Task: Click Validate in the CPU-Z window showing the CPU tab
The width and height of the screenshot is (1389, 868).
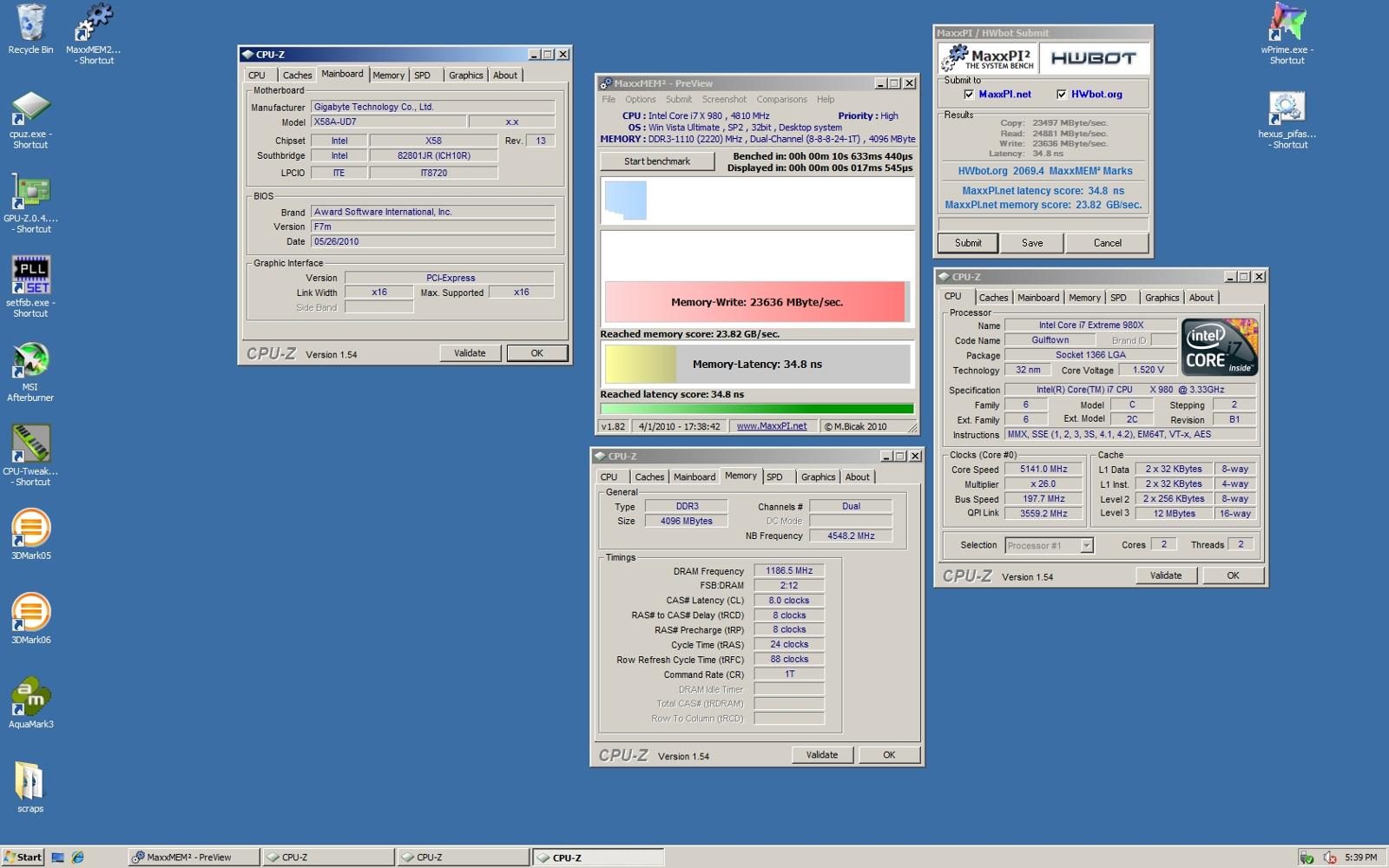Action: pos(1166,575)
